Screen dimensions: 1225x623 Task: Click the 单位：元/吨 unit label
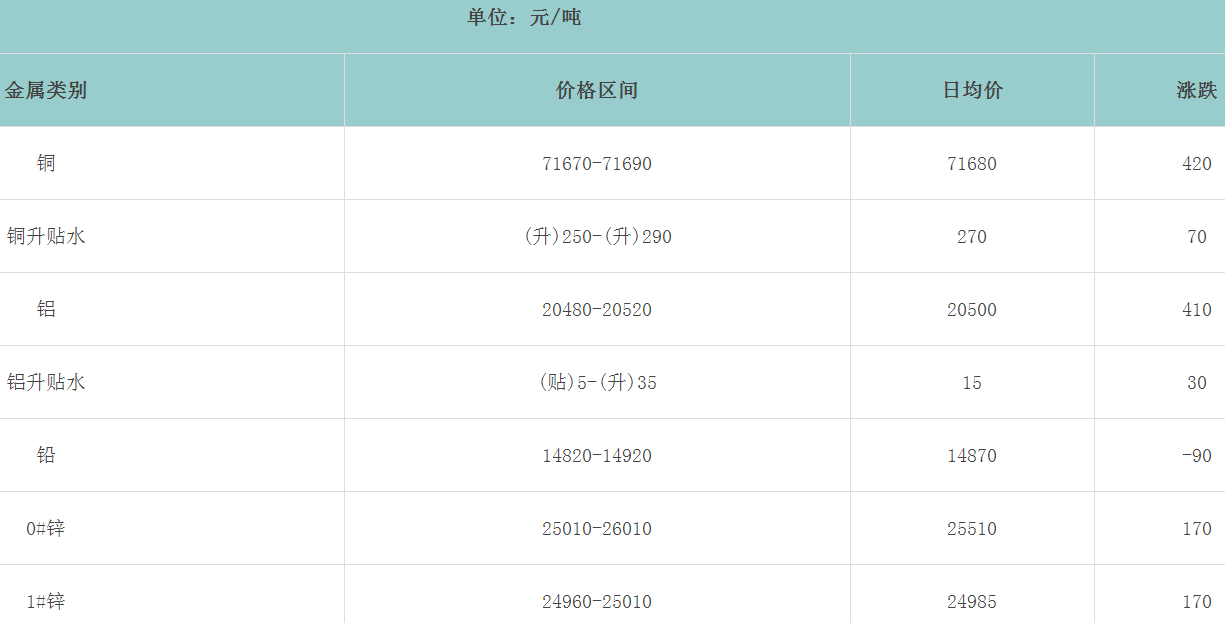point(524,18)
